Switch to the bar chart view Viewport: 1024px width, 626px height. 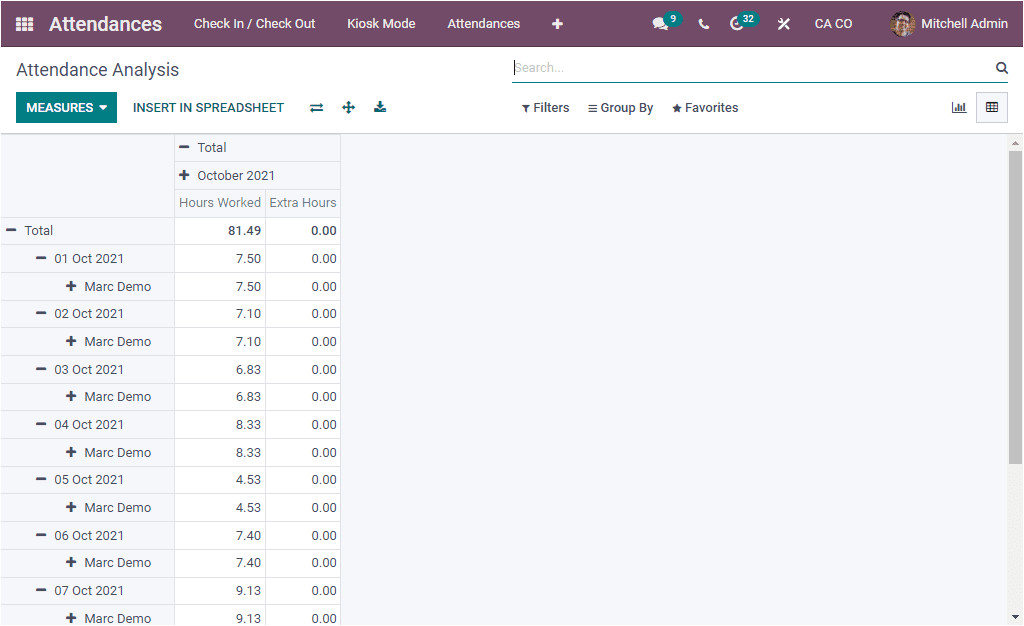point(959,107)
